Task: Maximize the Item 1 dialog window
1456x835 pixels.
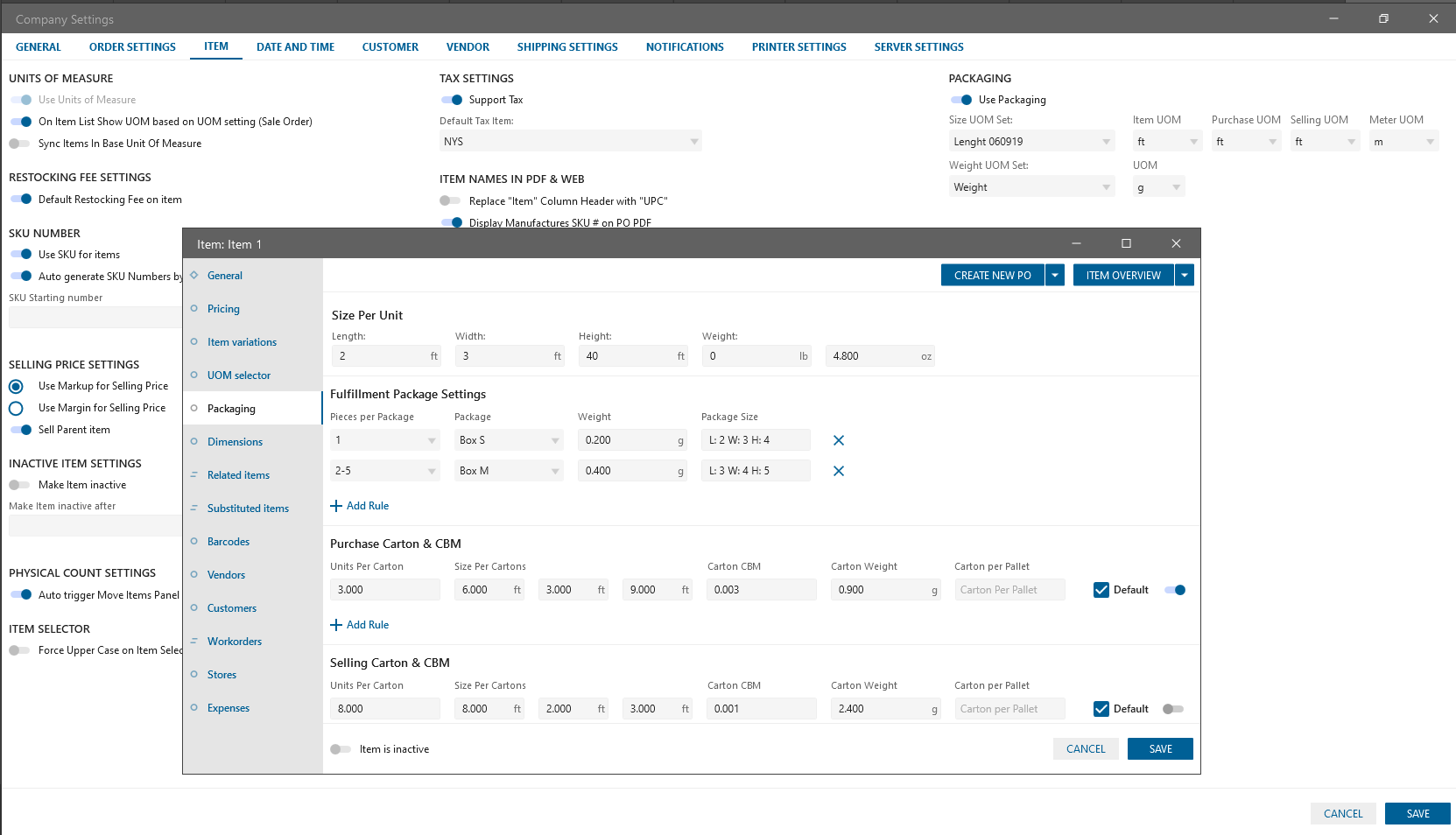Action: click(1126, 244)
